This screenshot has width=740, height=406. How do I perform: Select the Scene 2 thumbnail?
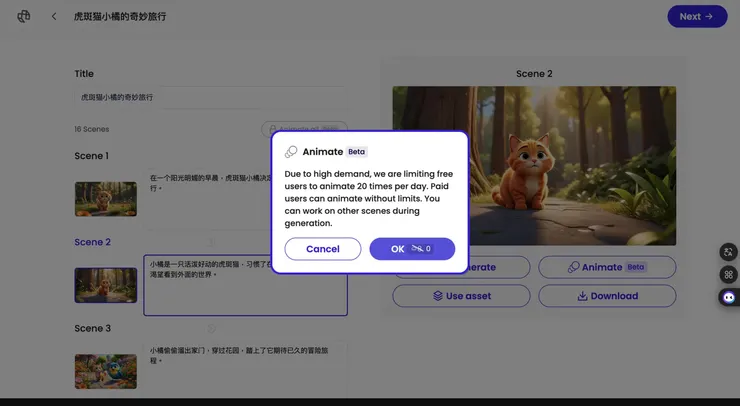(106, 285)
